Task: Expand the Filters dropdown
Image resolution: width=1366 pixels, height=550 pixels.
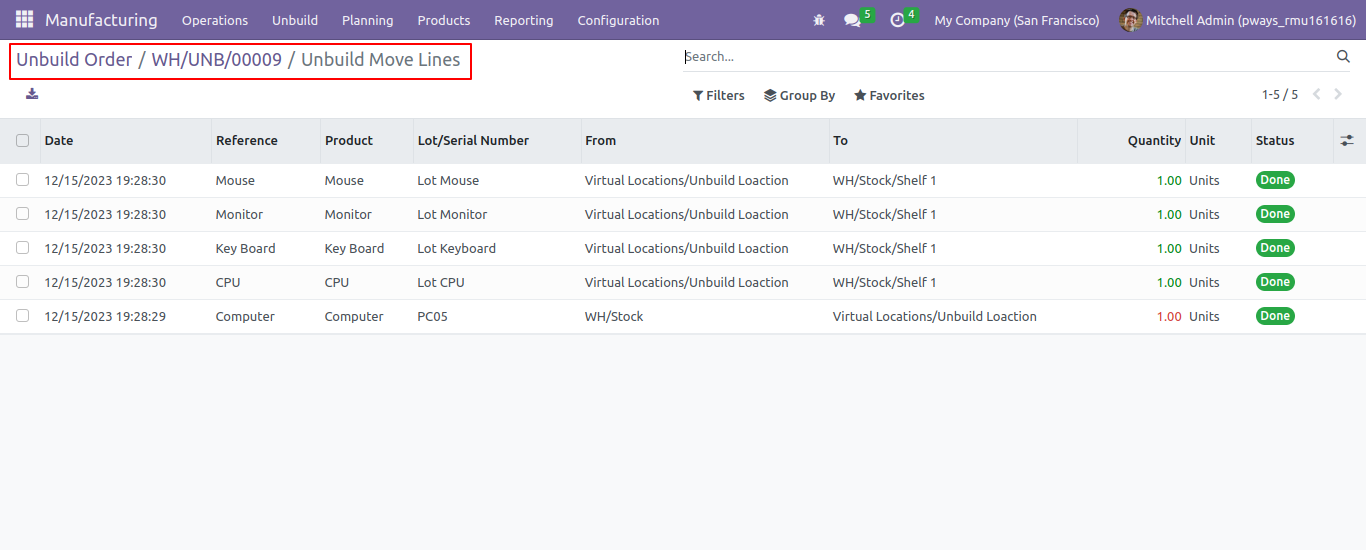Action: [x=718, y=96]
